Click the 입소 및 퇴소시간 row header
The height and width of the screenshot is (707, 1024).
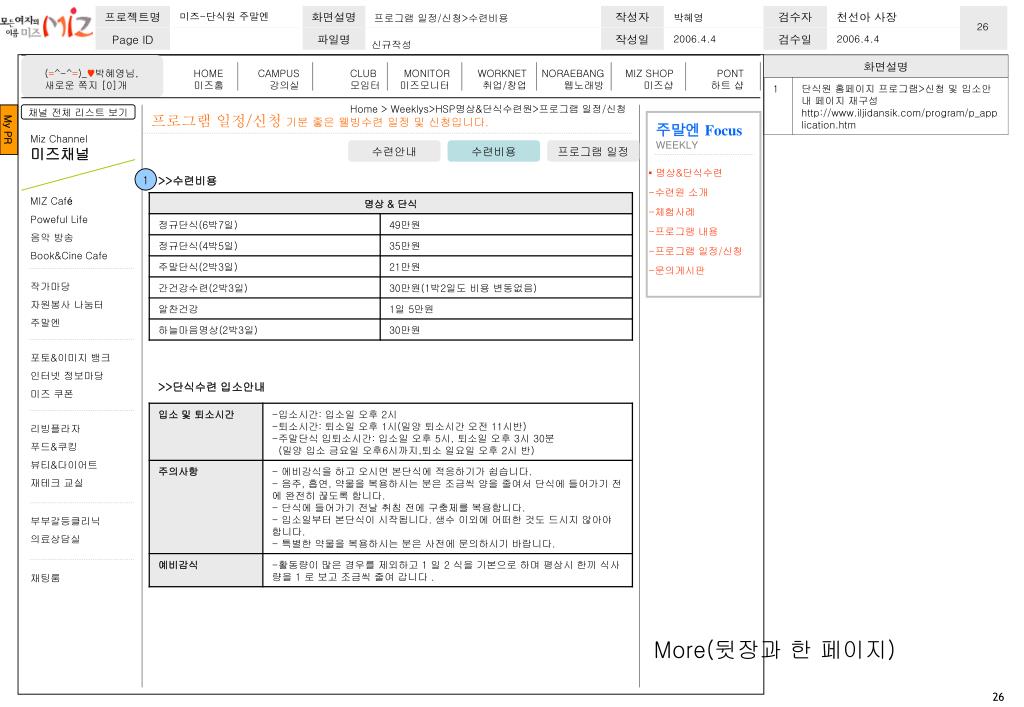[x=206, y=432]
